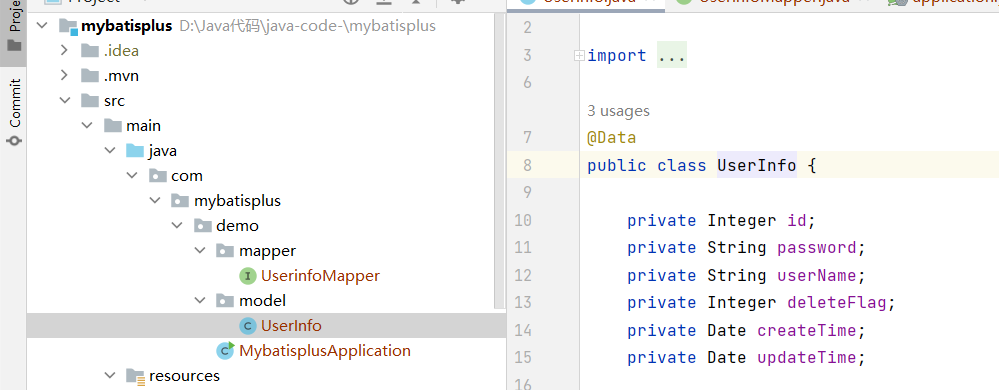Collapse the com package
Screen dimensions: 999x390
(x=132, y=175)
